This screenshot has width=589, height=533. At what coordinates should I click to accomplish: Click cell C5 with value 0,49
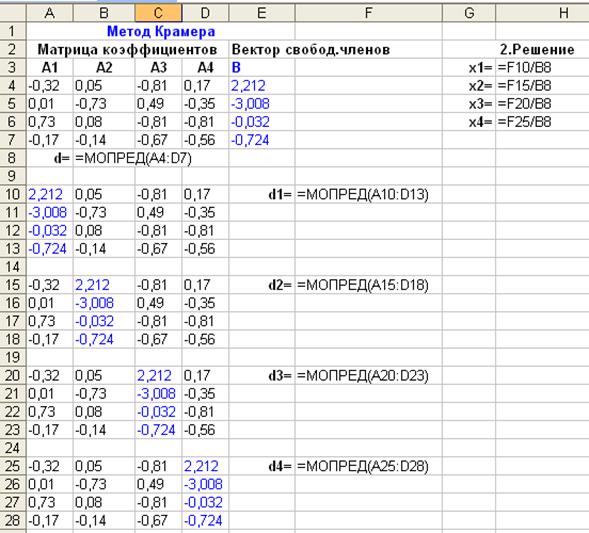click(158, 104)
